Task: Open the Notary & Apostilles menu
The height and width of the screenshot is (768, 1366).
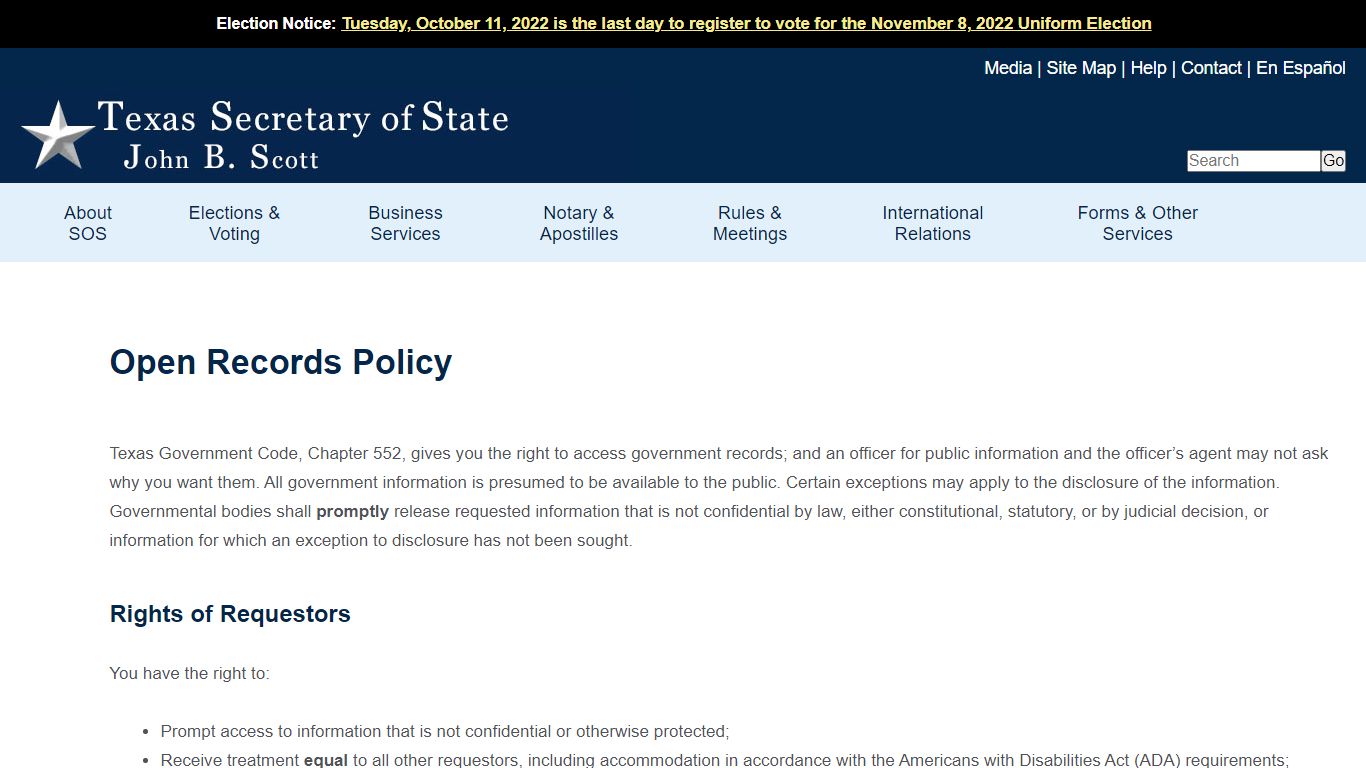Action: [x=579, y=223]
